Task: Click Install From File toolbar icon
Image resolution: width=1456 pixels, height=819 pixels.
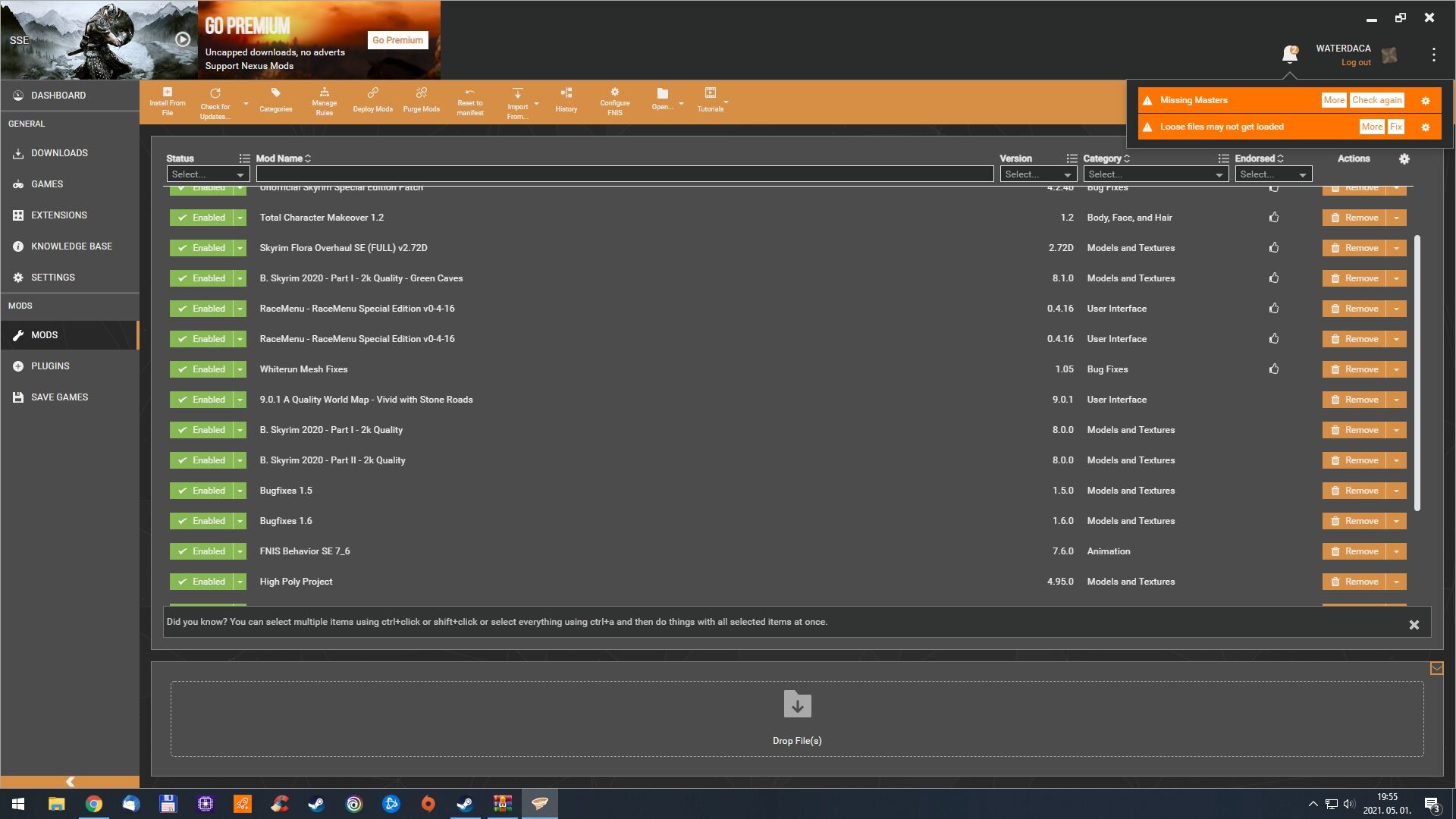Action: (x=167, y=102)
